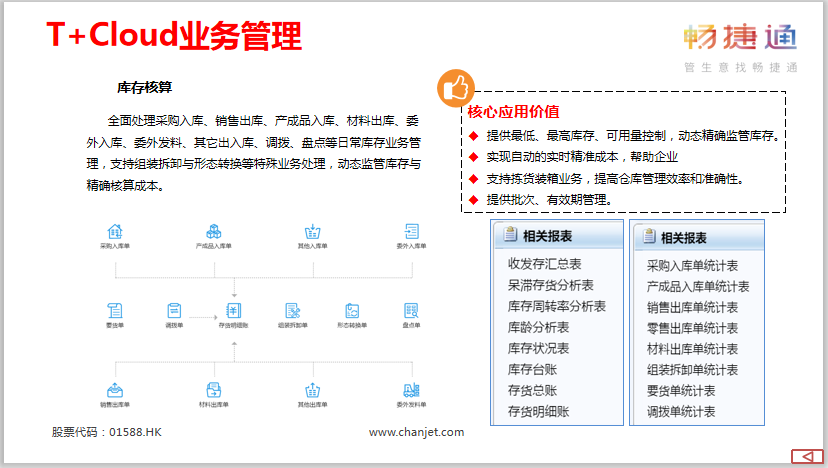Image resolution: width=828 pixels, height=468 pixels.
Task: Open the 其他入库单 basket icon
Action: click(313, 231)
